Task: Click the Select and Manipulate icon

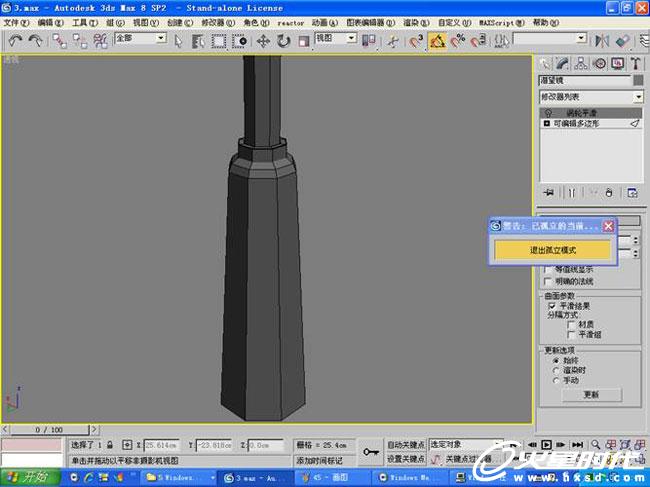Action: pyautogui.click(x=393, y=41)
